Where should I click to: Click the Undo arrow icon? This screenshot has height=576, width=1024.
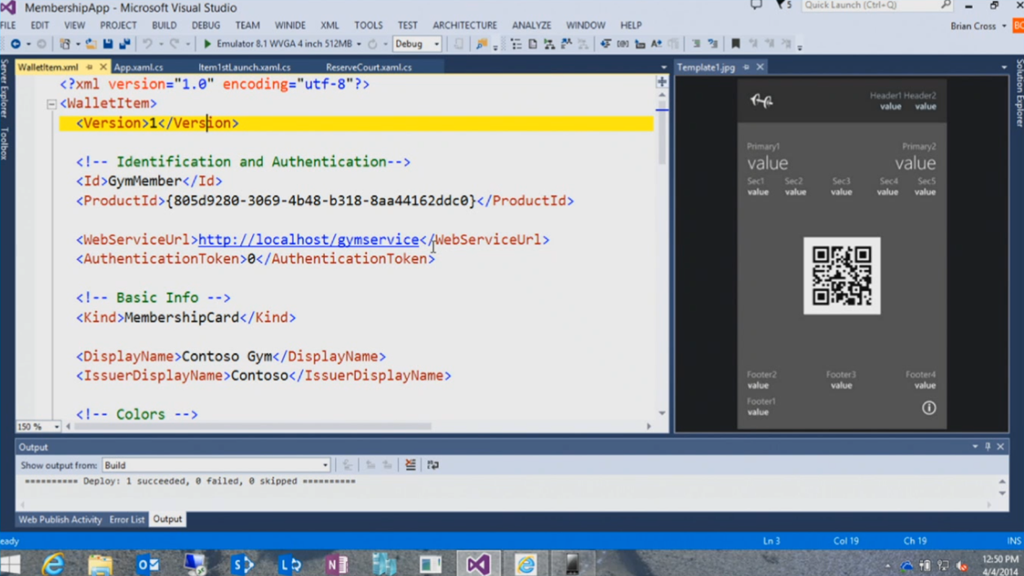click(x=148, y=44)
